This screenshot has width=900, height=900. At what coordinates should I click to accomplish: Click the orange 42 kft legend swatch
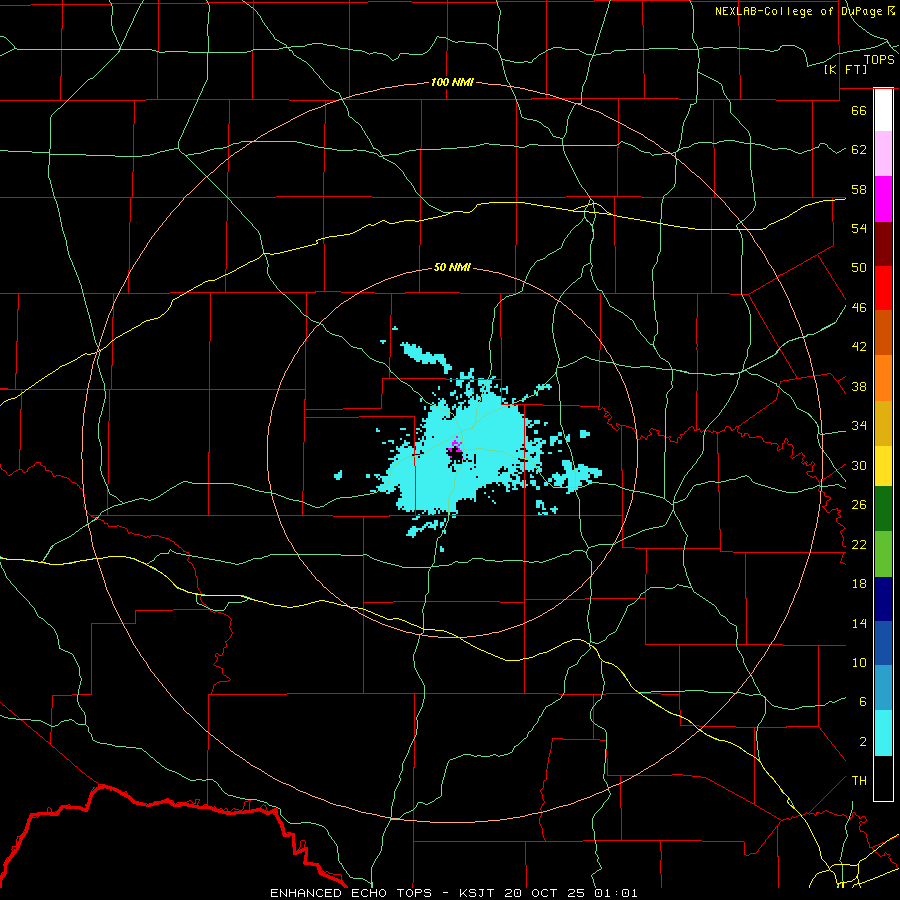click(883, 378)
